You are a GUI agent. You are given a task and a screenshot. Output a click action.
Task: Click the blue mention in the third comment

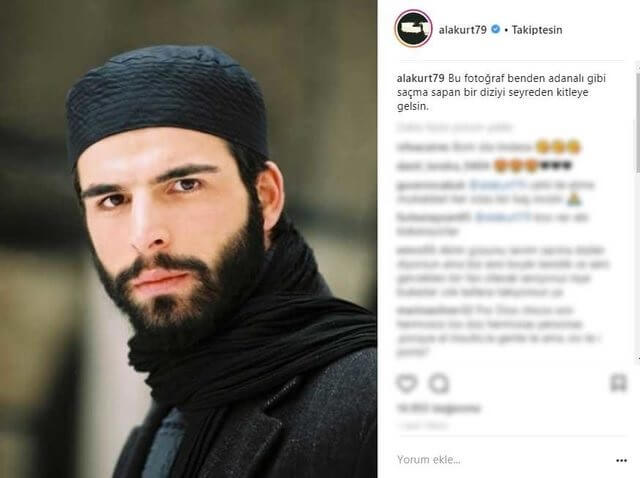(x=498, y=185)
